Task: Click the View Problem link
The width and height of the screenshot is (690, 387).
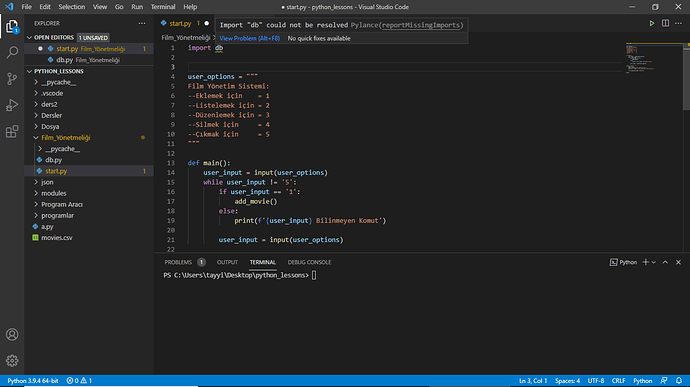Action: [x=250, y=38]
